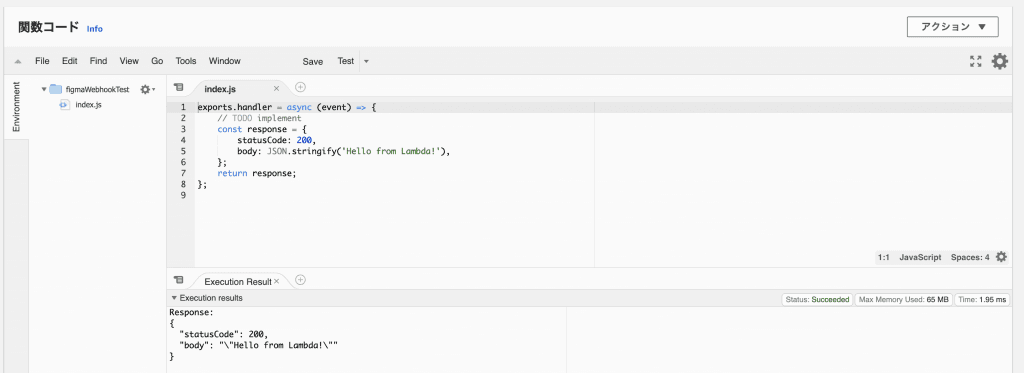
Task: Open the editor settings gear in the toolbar
Action: [x=999, y=61]
